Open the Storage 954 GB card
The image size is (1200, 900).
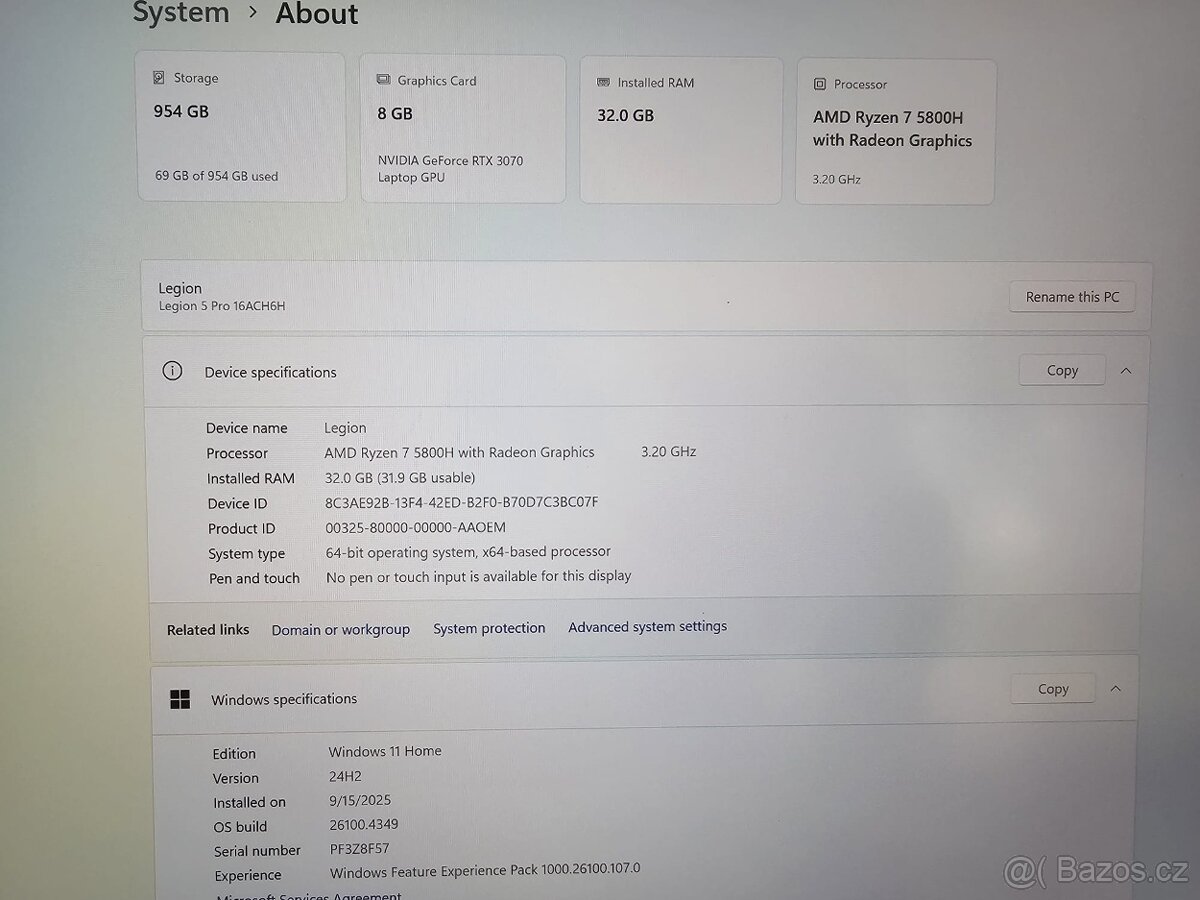pos(241,127)
